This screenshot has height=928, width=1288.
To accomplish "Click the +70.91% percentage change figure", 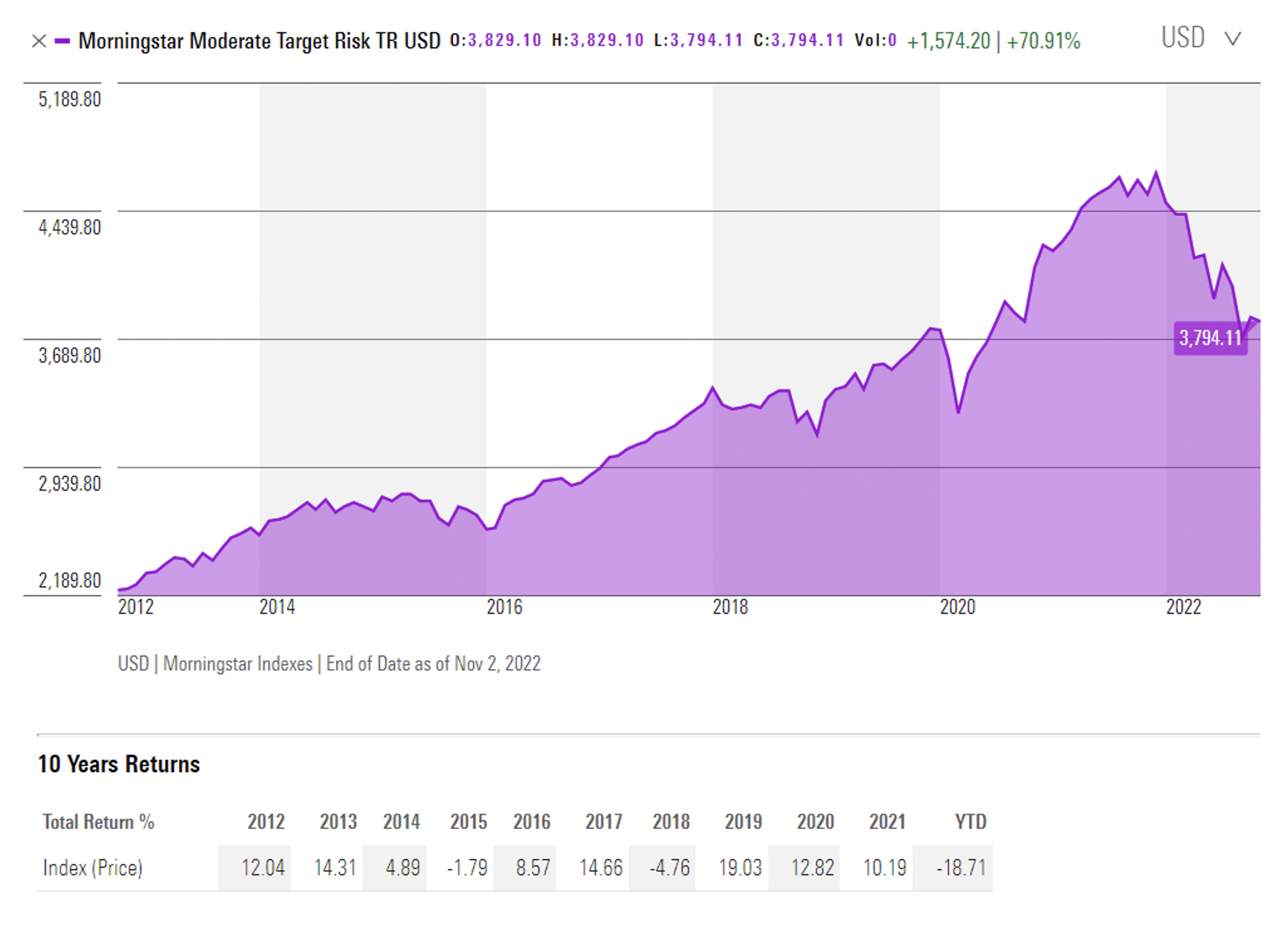I will click(x=1043, y=42).
